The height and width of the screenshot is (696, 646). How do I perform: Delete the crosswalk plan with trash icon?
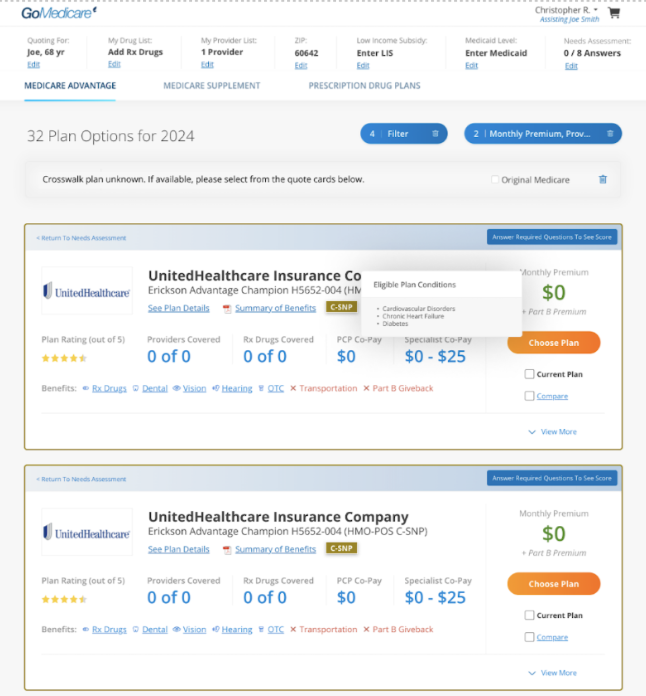point(602,179)
